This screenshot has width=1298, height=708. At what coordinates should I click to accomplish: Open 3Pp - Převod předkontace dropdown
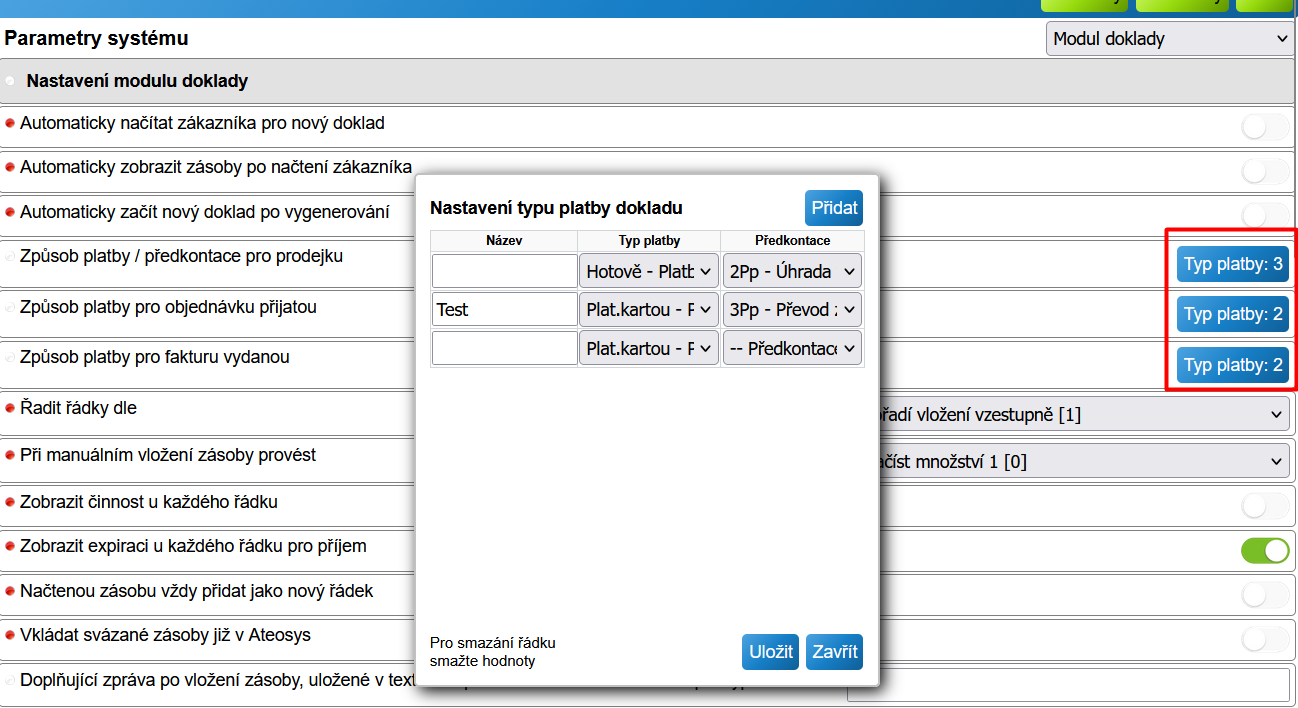click(x=792, y=310)
